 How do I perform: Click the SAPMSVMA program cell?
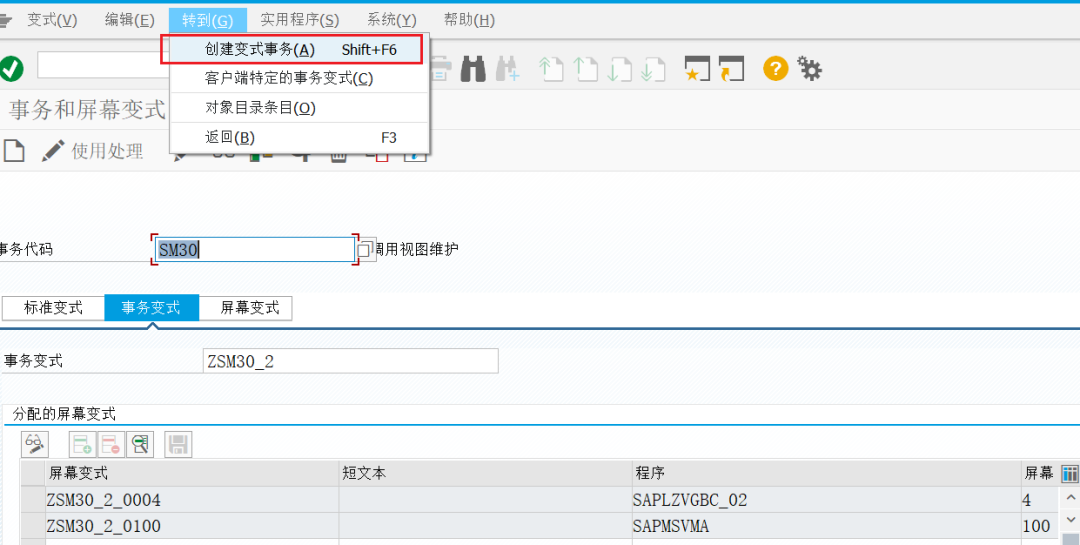[825, 526]
